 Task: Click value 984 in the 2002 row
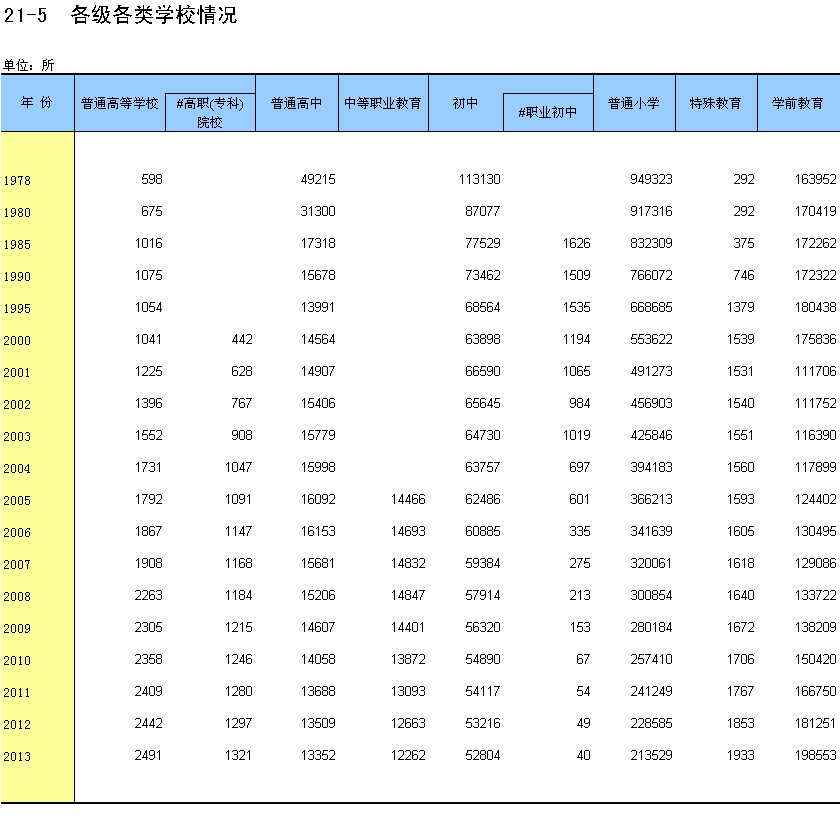click(580, 404)
